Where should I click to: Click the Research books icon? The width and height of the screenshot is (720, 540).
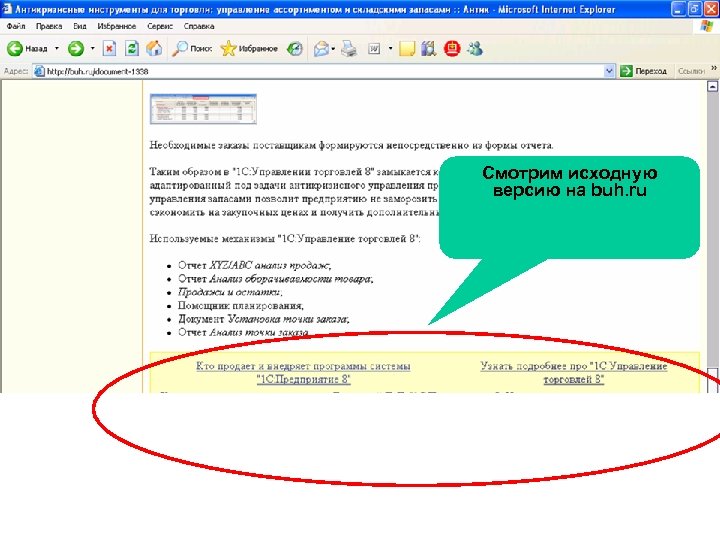(x=428, y=48)
